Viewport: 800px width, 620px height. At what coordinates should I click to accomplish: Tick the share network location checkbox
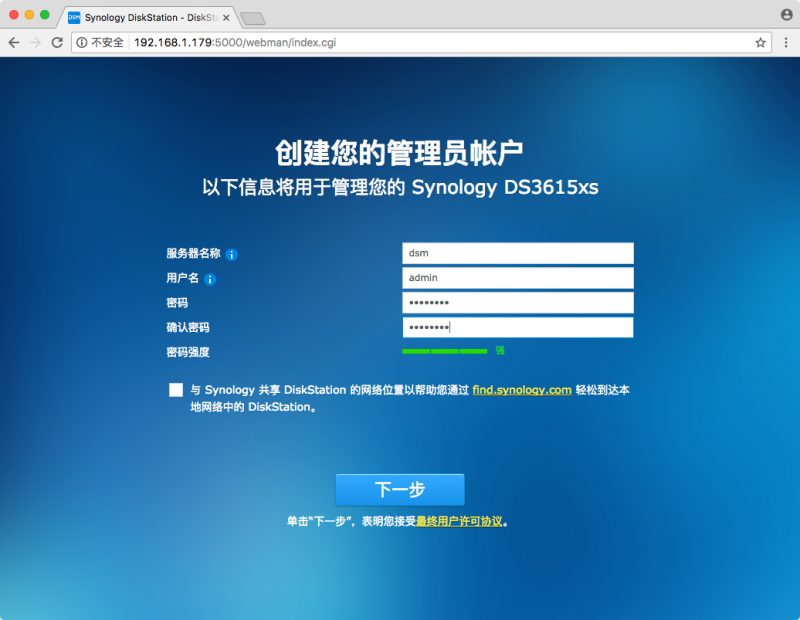[x=176, y=390]
